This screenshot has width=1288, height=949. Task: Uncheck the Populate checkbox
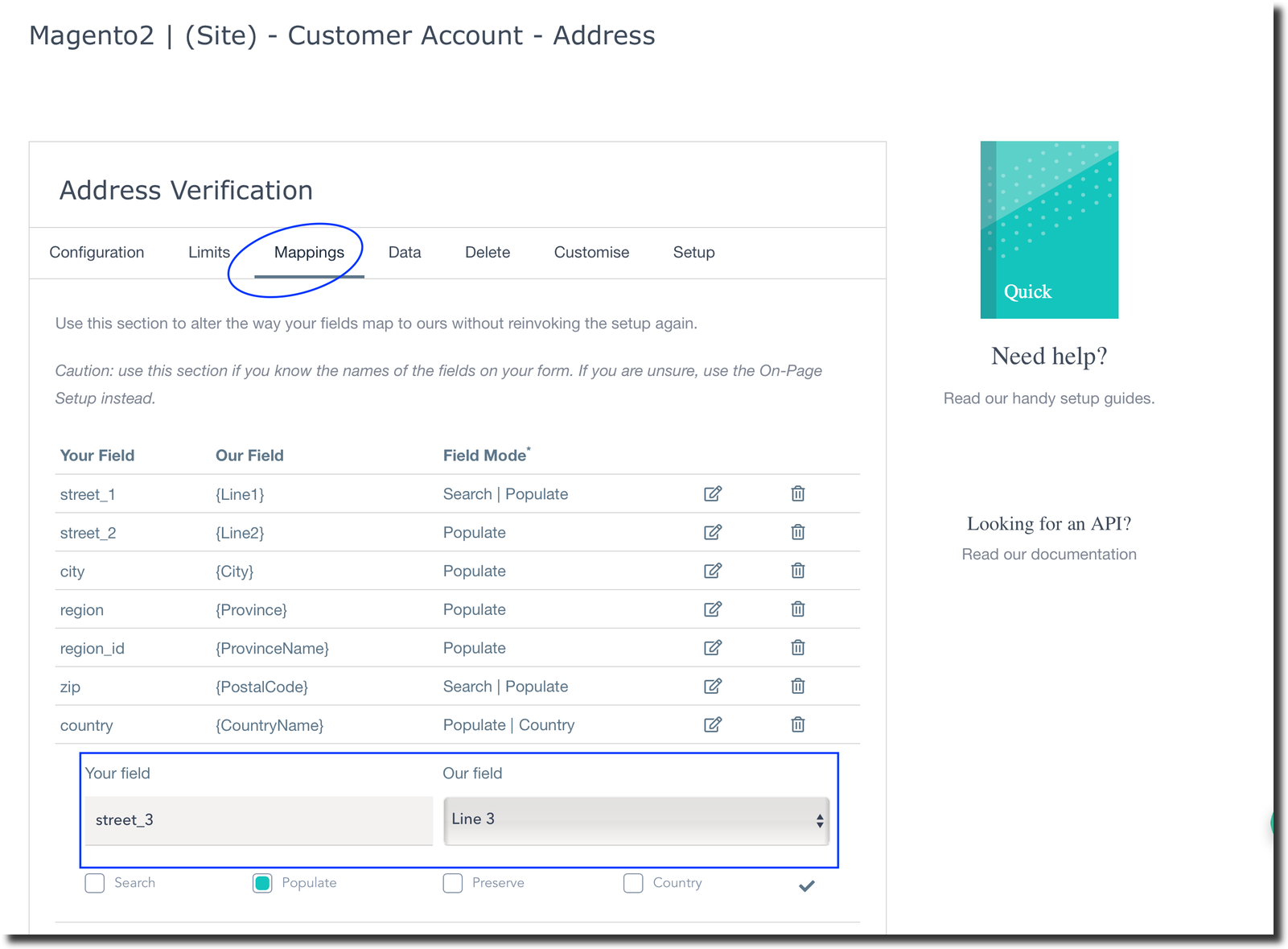click(262, 883)
